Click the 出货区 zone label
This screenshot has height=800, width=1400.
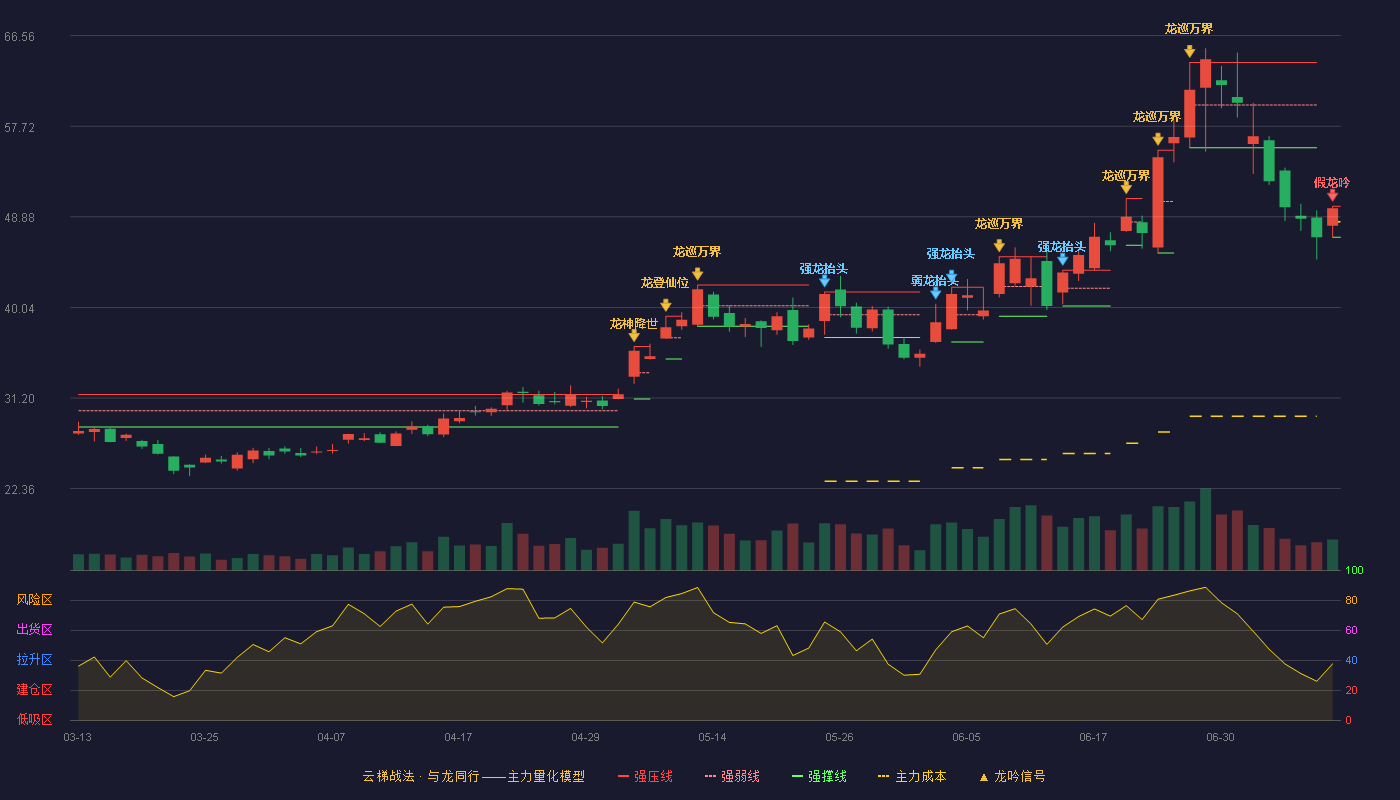tap(35, 629)
